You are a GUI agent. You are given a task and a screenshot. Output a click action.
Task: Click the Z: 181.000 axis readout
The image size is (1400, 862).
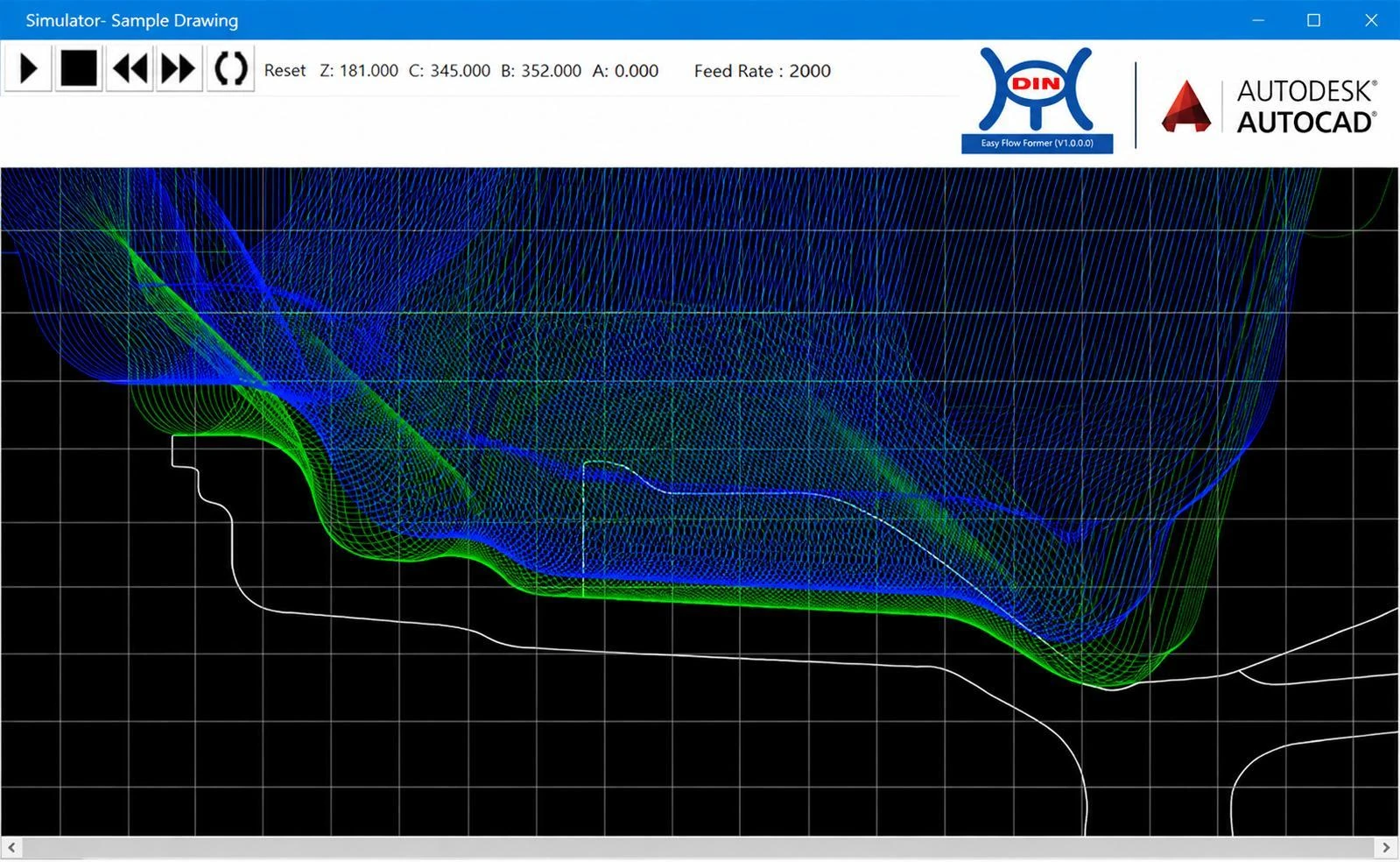359,71
